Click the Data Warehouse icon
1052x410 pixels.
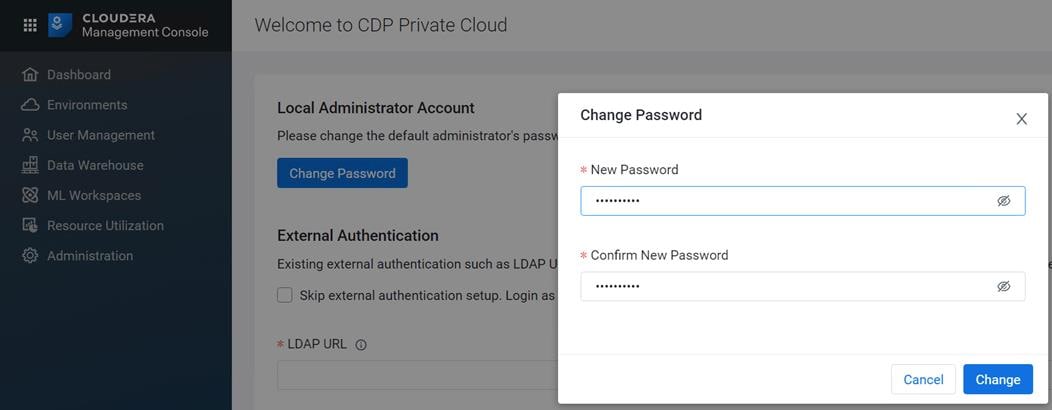(x=30, y=165)
